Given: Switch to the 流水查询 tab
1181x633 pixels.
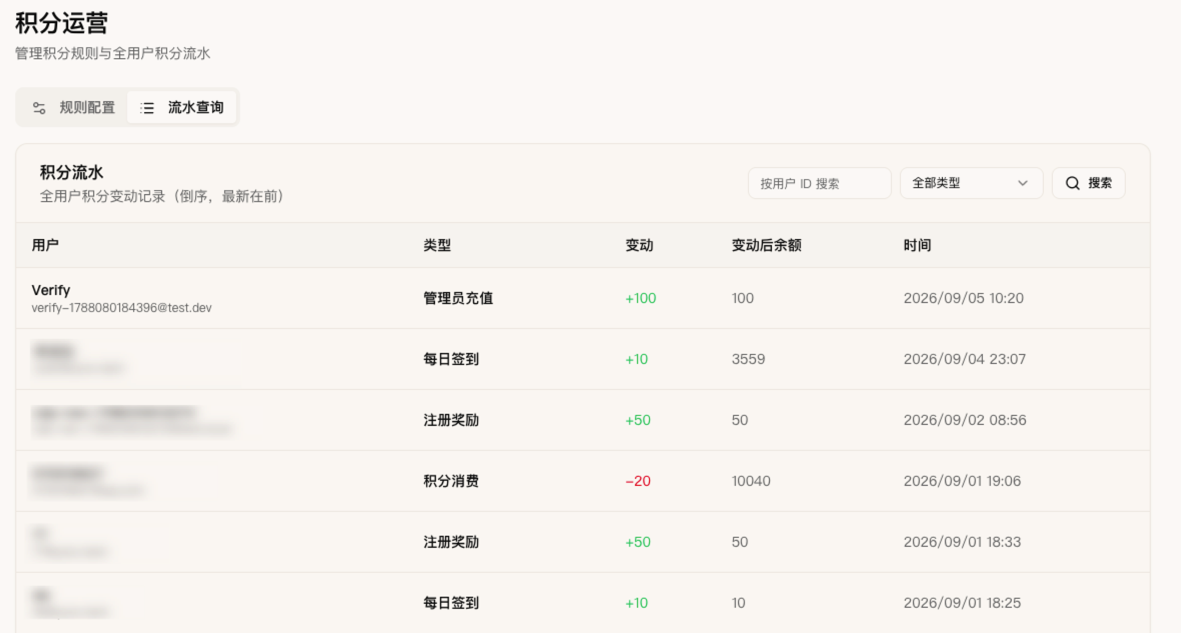Looking at the screenshot, I should tap(182, 108).
